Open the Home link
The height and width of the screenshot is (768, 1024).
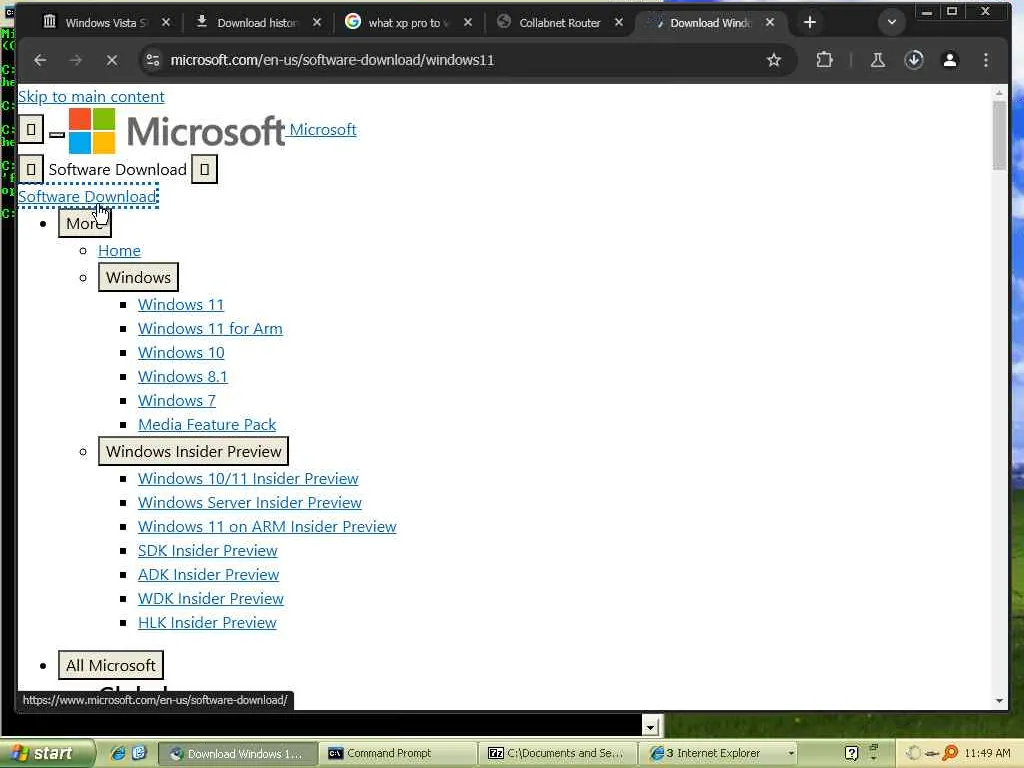pos(119,251)
